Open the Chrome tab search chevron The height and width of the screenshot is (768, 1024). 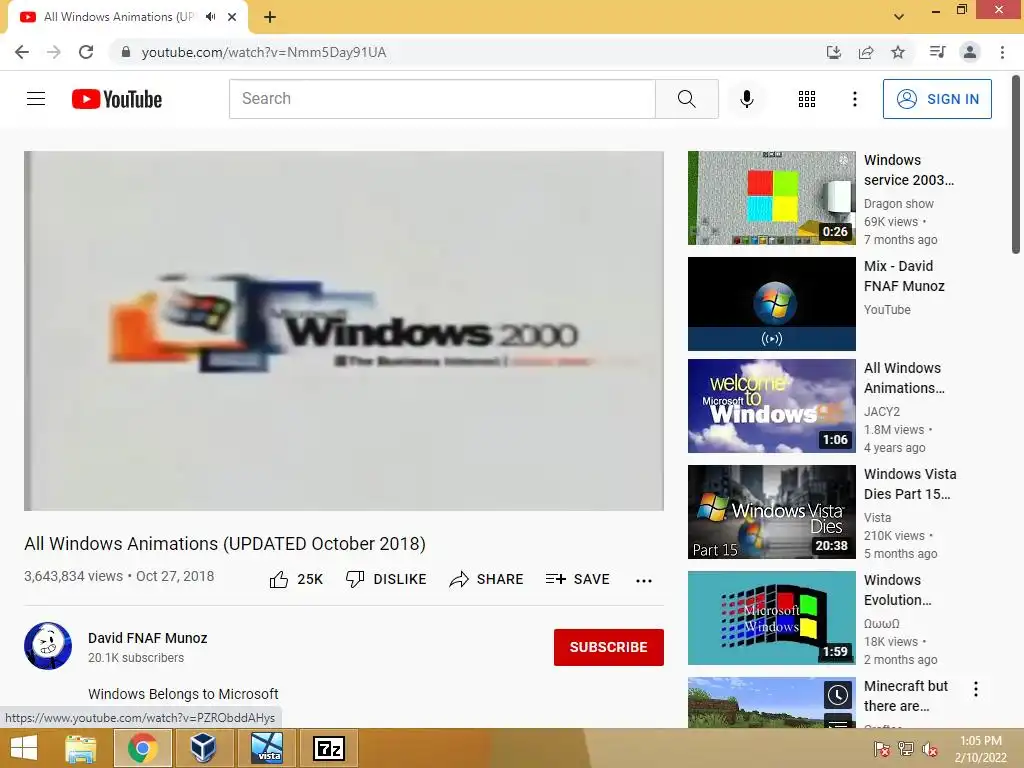tap(899, 17)
